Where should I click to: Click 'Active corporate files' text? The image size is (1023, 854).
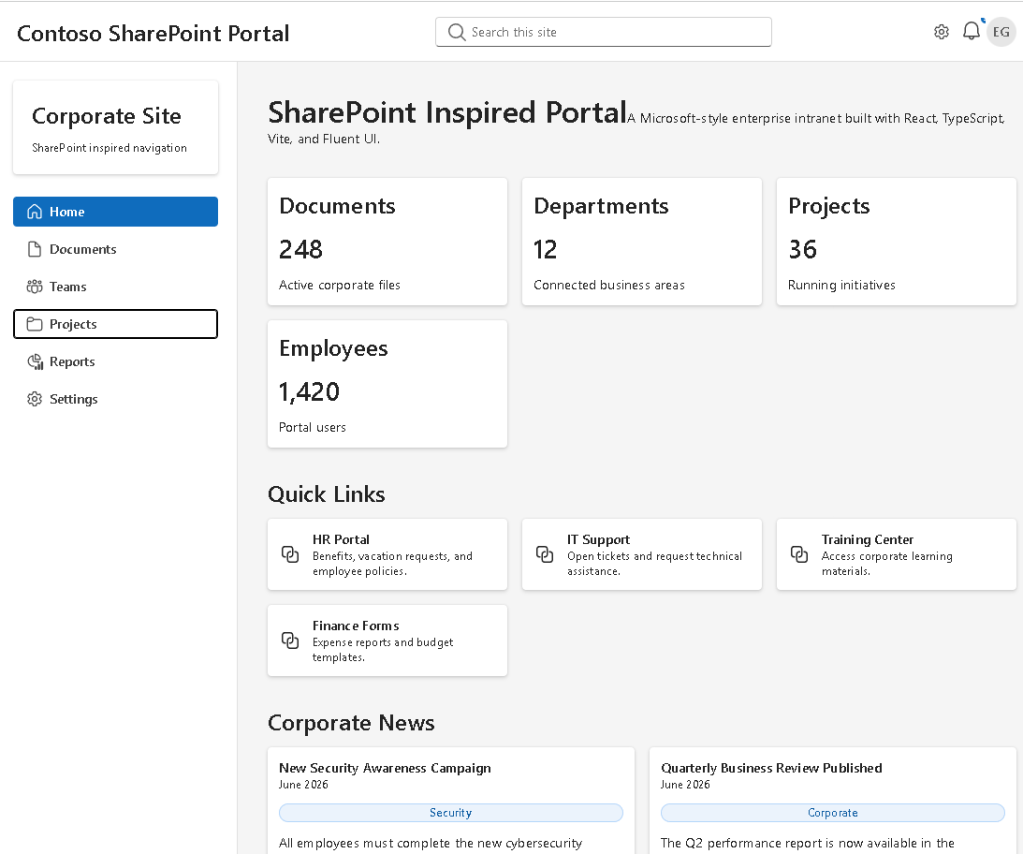[339, 285]
